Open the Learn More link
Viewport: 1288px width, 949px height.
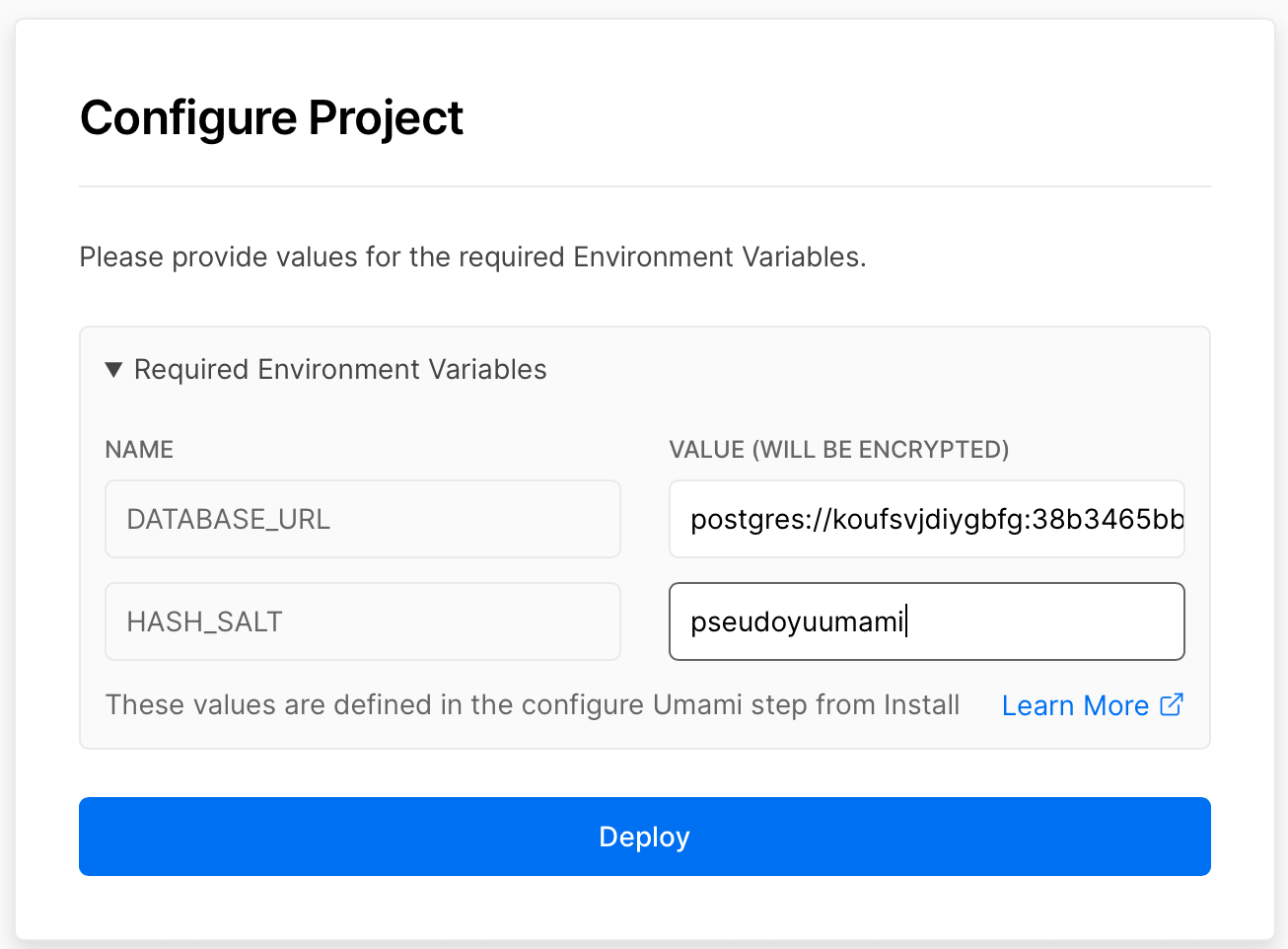coord(1075,705)
